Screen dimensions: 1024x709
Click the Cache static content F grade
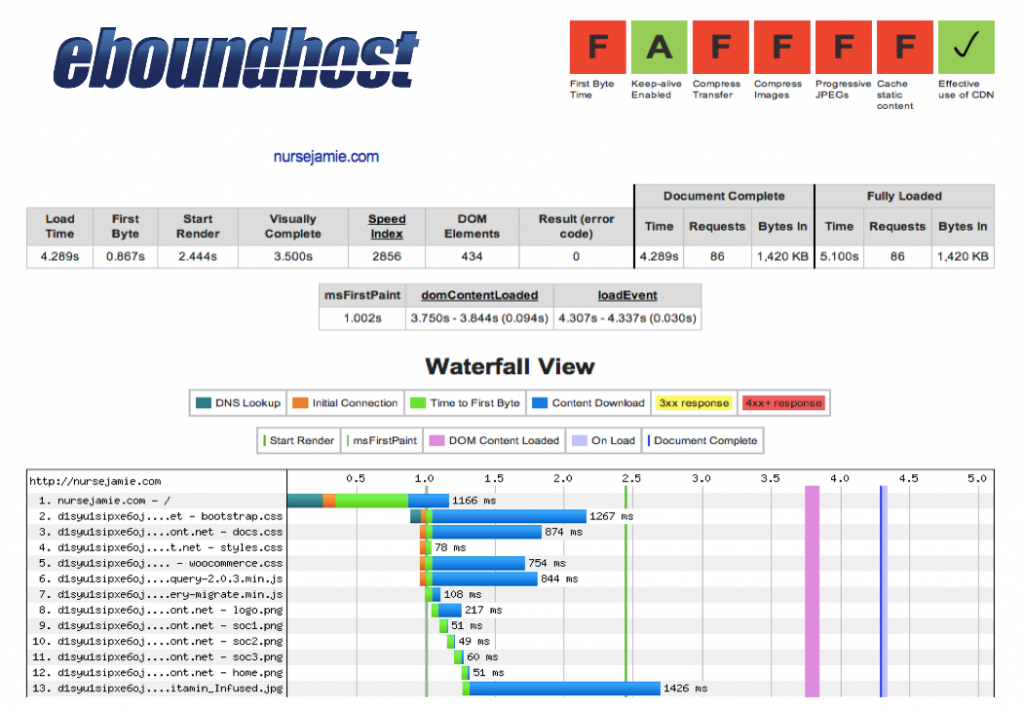tap(904, 47)
